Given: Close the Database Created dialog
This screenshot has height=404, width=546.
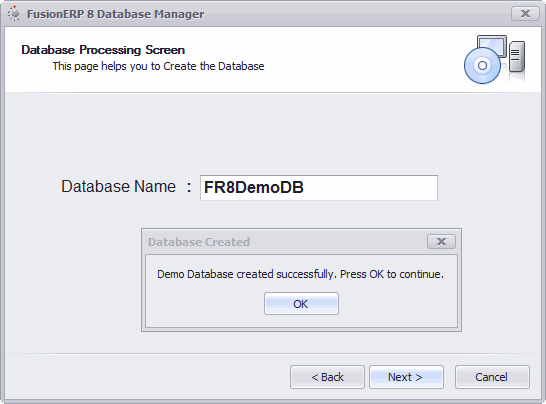Looking at the screenshot, I should pyautogui.click(x=441, y=241).
